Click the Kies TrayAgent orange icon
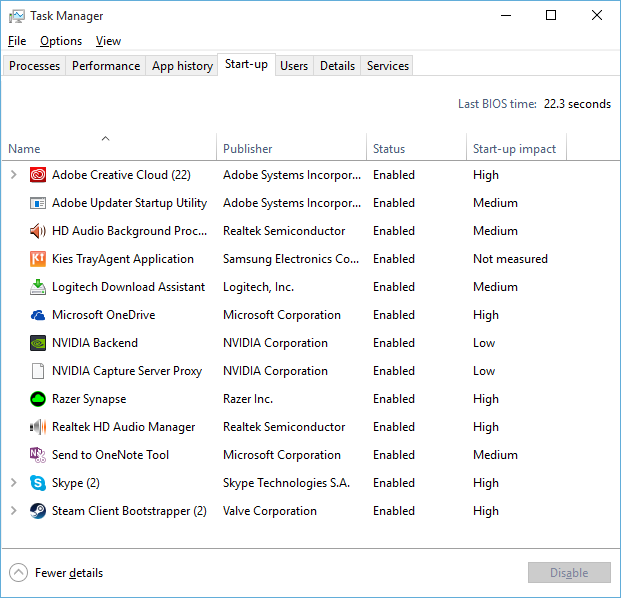This screenshot has width=621, height=598. point(38,259)
